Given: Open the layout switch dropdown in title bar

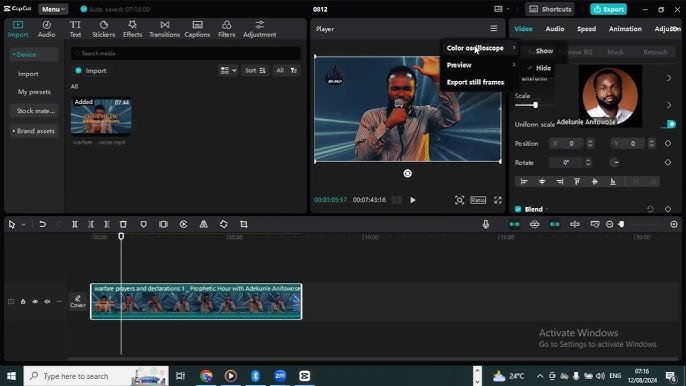Looking at the screenshot, I should [501, 9].
